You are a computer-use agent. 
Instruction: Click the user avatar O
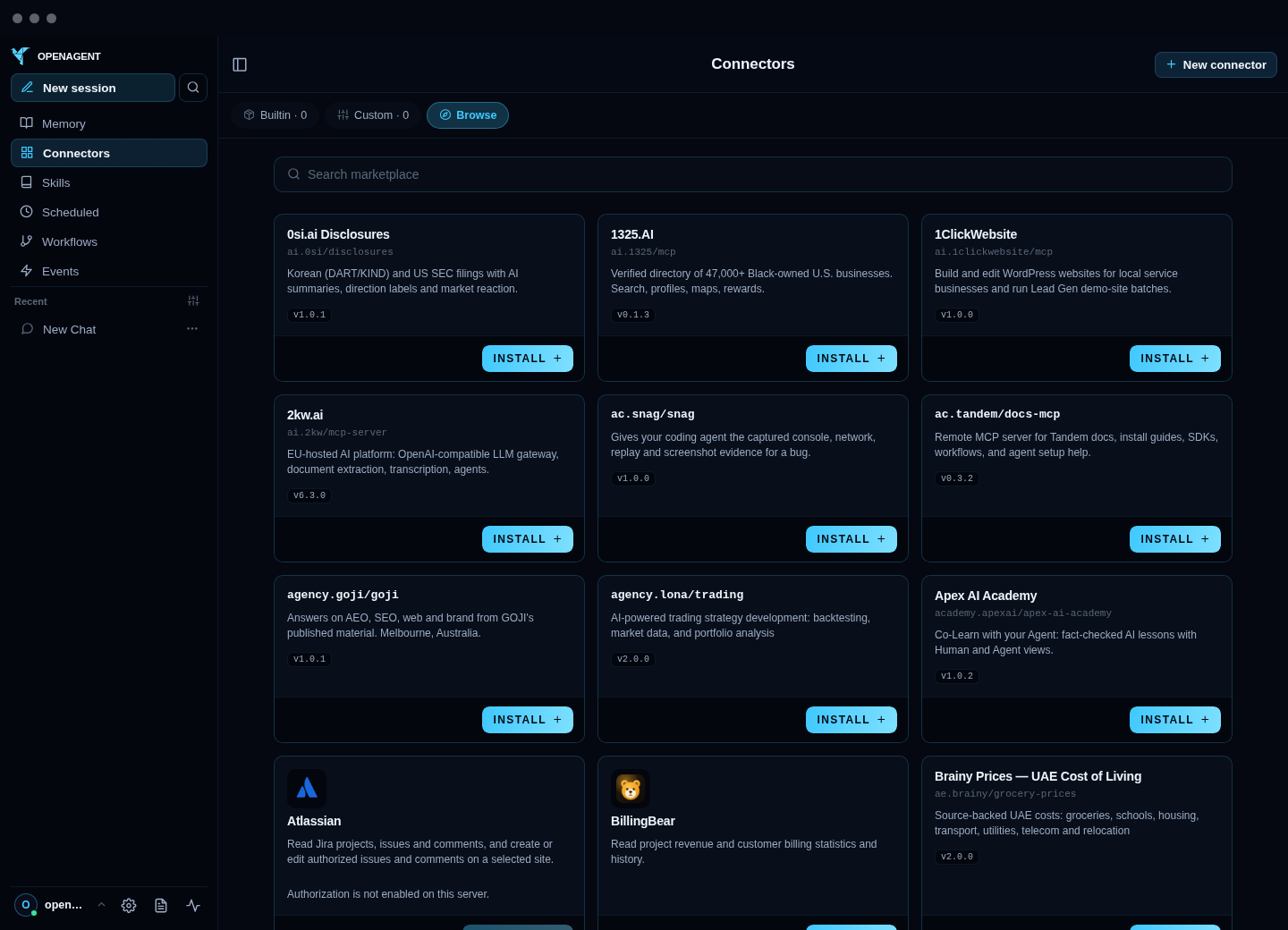26,905
